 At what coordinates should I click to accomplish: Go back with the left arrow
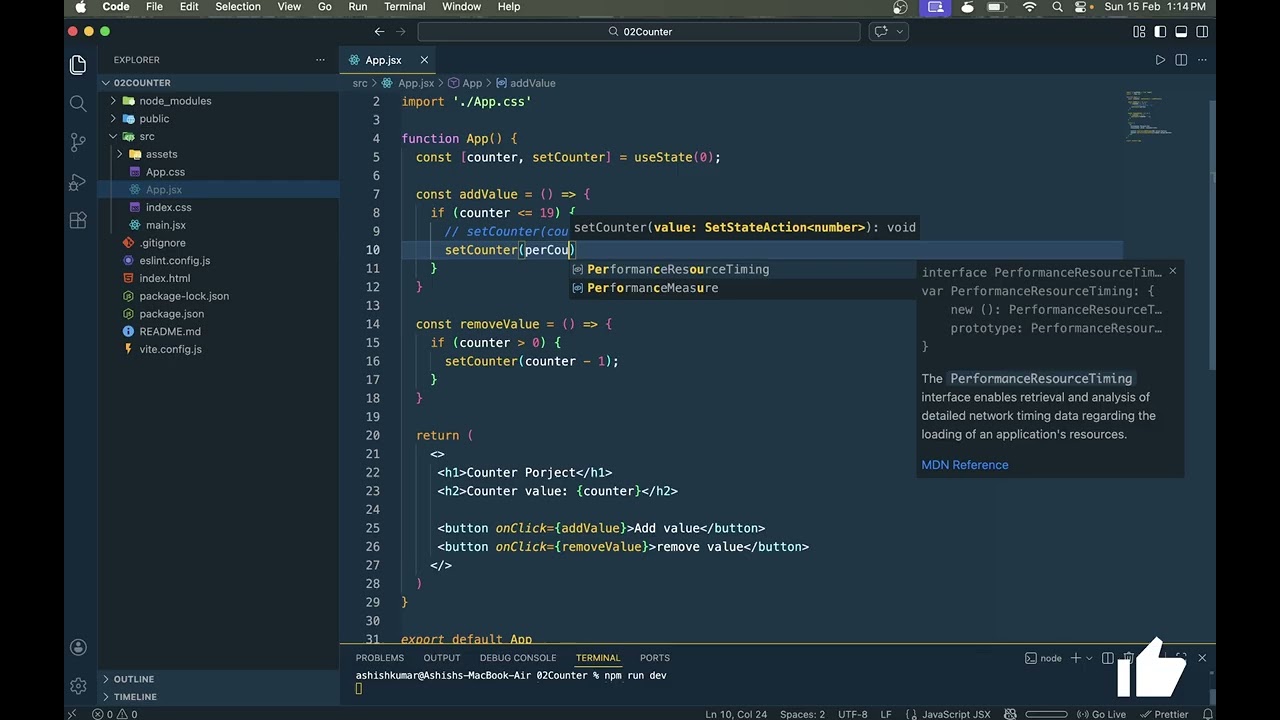point(379,32)
